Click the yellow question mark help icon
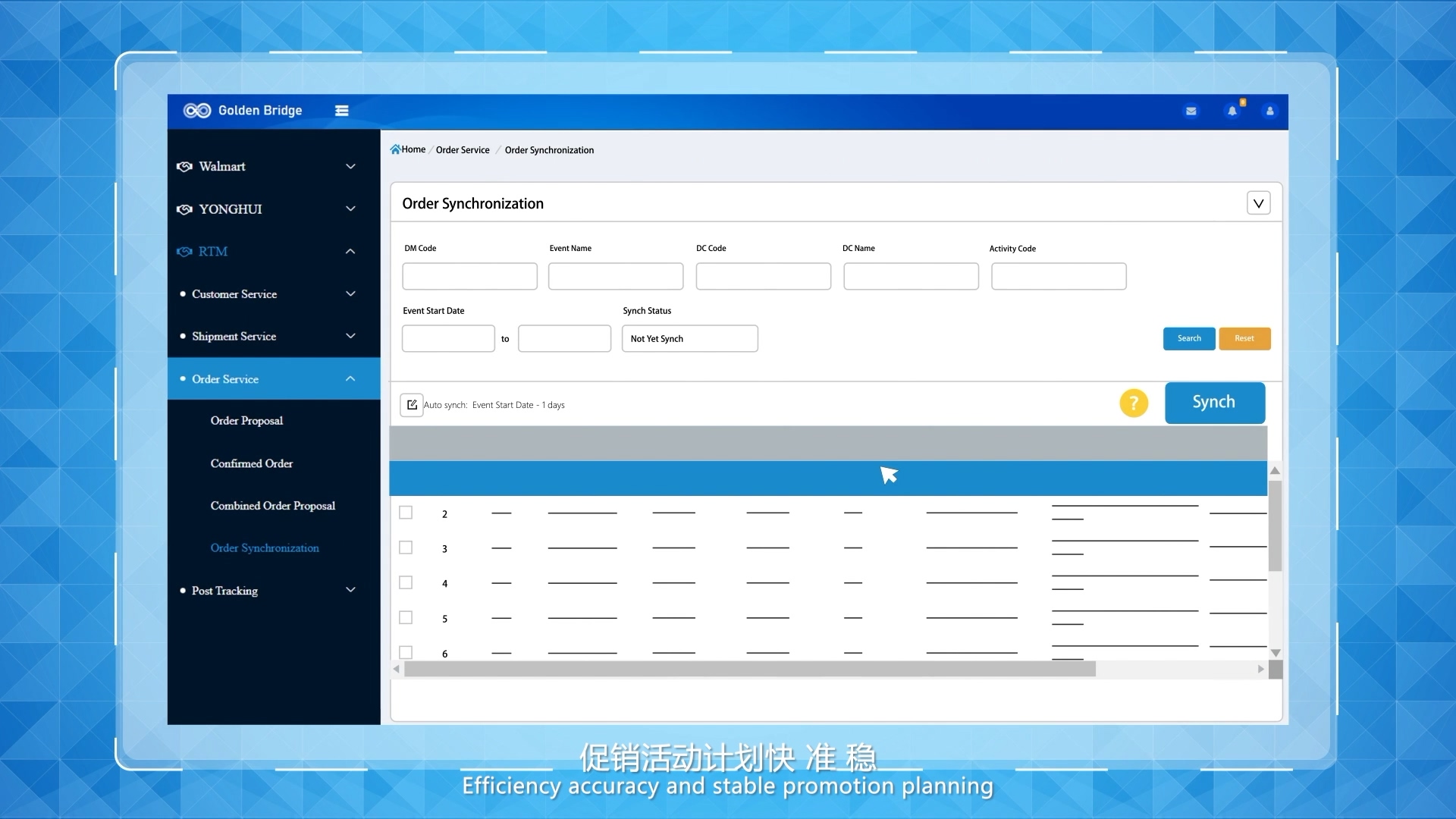Viewport: 1456px width, 819px height. (1134, 403)
